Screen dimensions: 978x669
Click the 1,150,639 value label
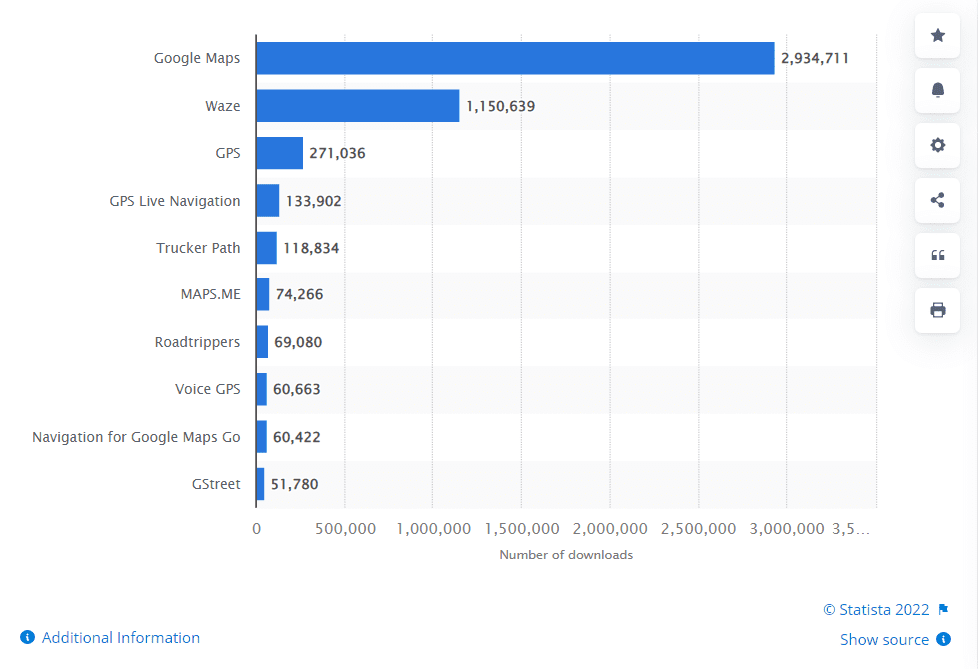tap(500, 107)
